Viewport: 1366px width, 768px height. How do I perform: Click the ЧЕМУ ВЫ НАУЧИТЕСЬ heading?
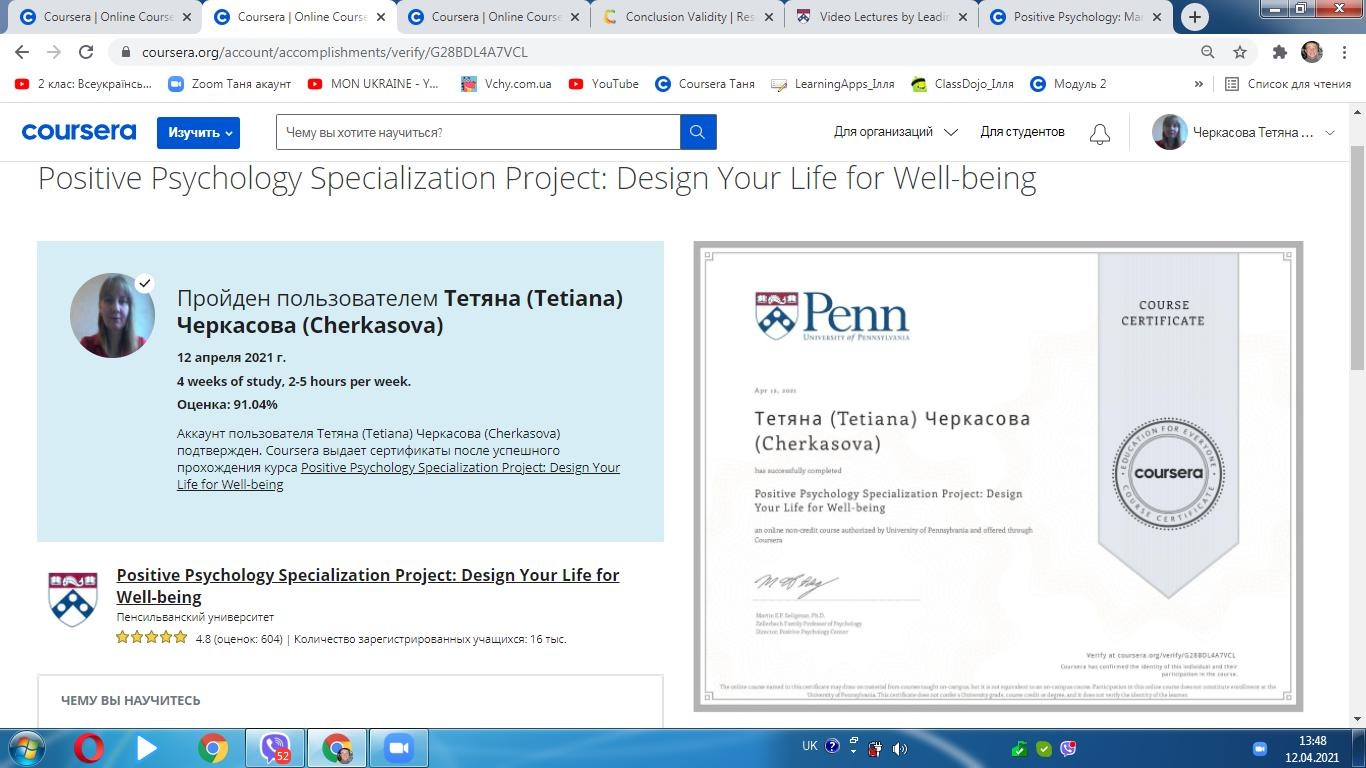130,701
